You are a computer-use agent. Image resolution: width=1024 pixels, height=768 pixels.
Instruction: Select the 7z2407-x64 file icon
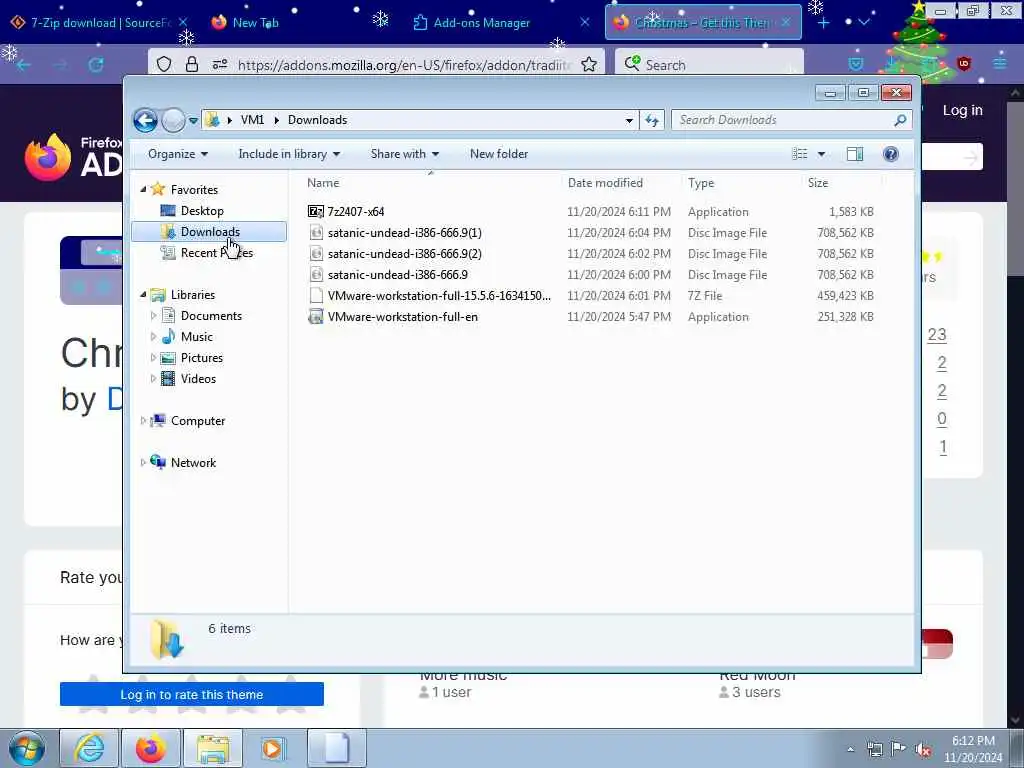coord(316,212)
